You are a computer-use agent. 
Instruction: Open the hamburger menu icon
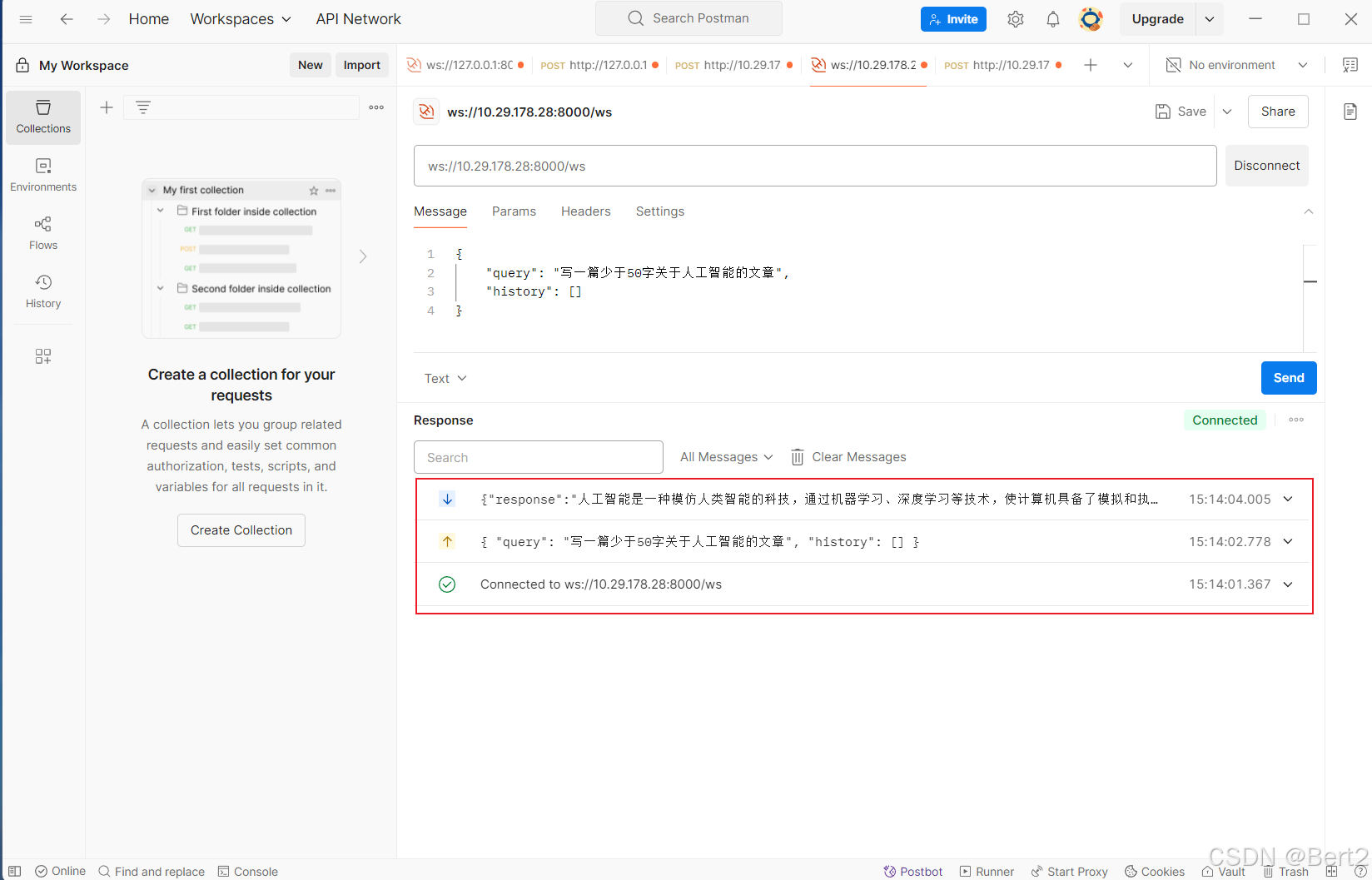pos(26,19)
